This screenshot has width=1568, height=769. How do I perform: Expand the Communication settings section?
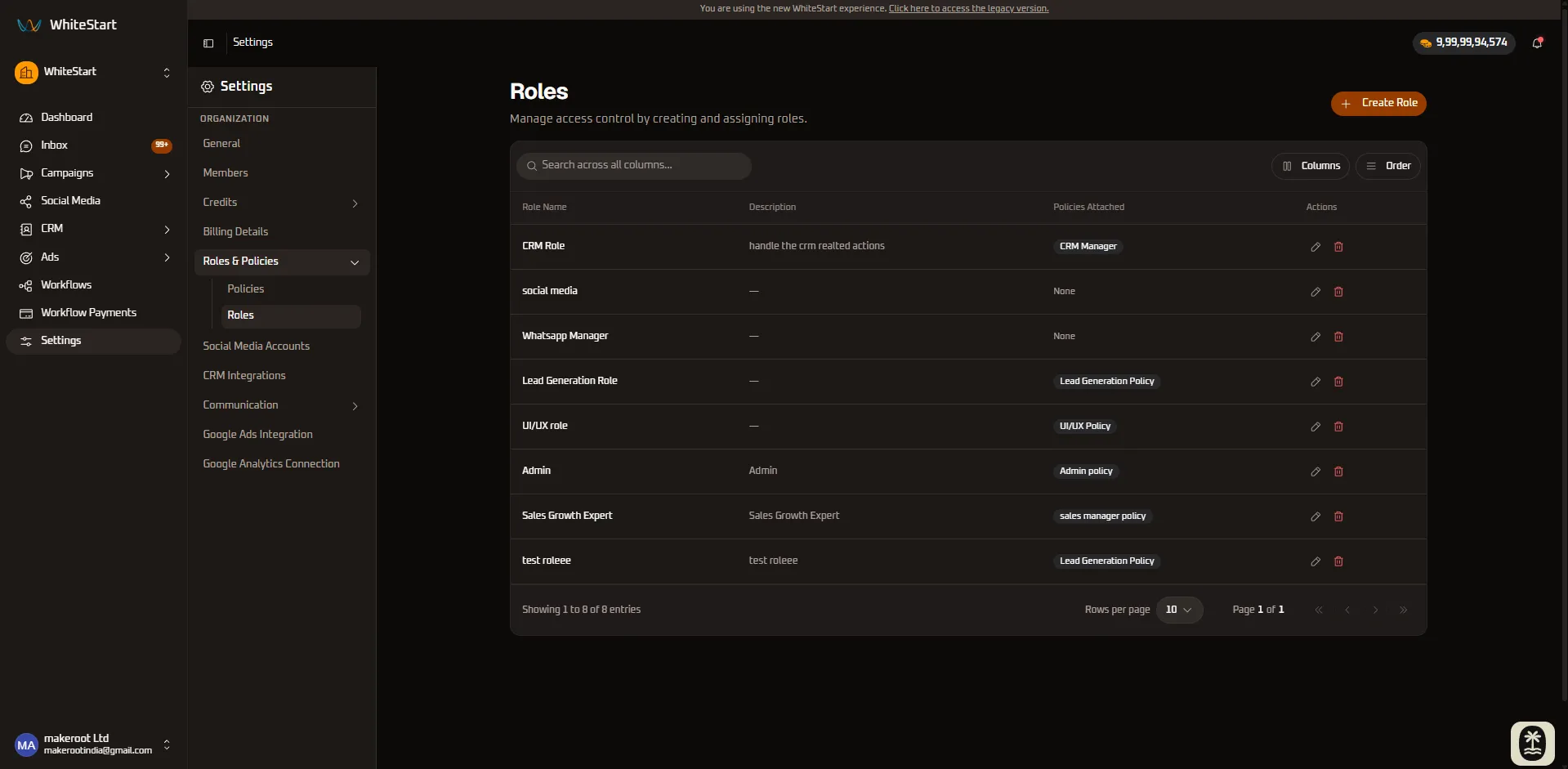click(355, 406)
